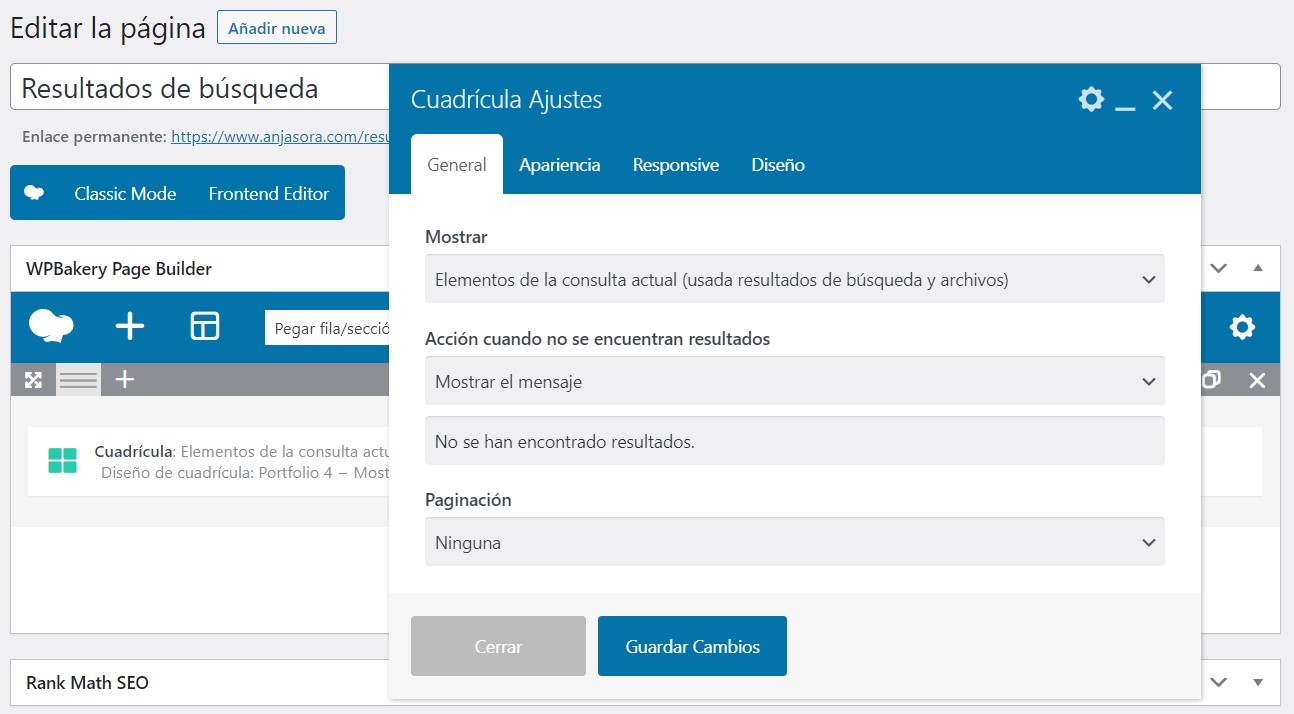The image size is (1294, 714).
Task: Delete the row with X icon
Action: 1257,380
